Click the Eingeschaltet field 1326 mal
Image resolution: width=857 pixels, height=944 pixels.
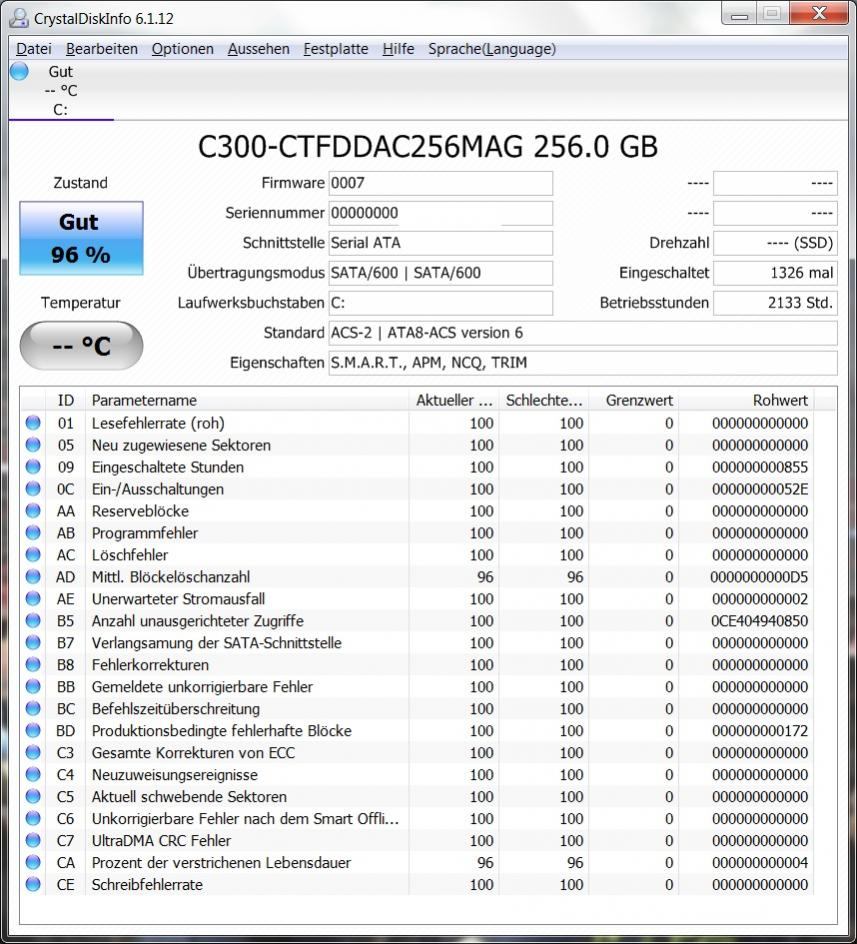point(775,273)
